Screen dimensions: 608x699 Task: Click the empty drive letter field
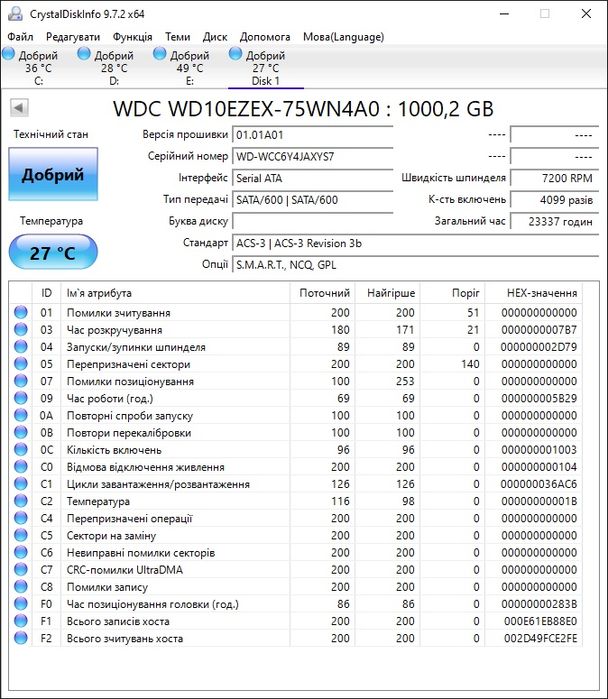pos(312,222)
